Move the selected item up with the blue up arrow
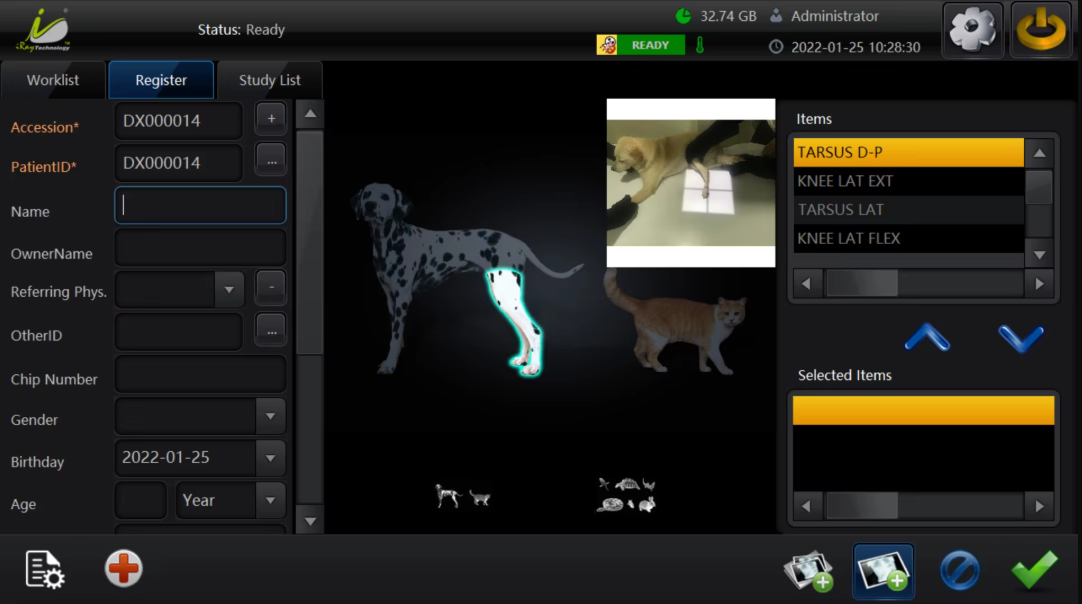The width and height of the screenshot is (1082, 604). click(x=925, y=338)
